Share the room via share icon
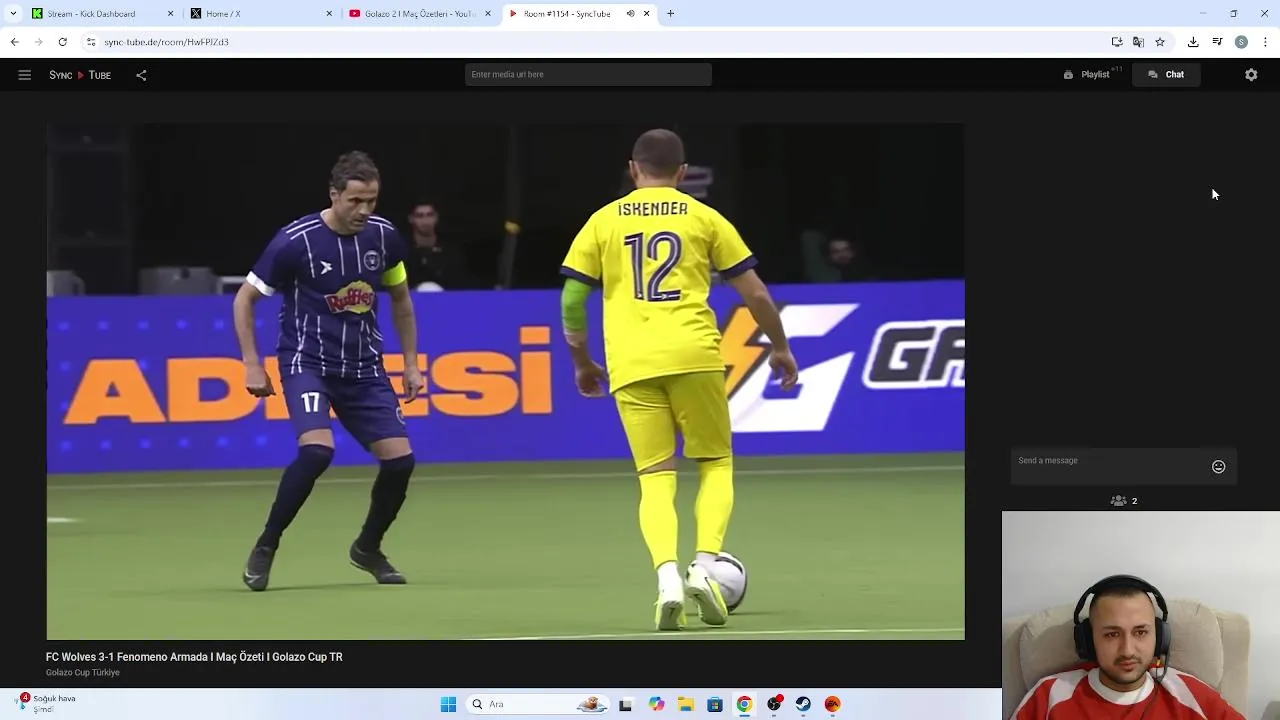 pos(141,75)
